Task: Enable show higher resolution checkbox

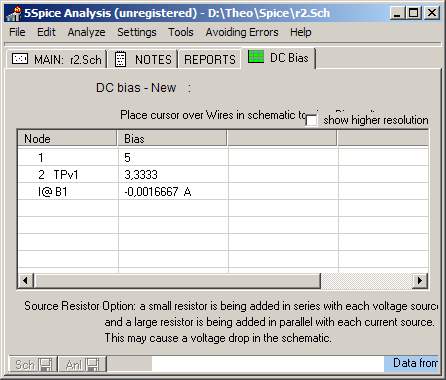Action: [x=311, y=121]
